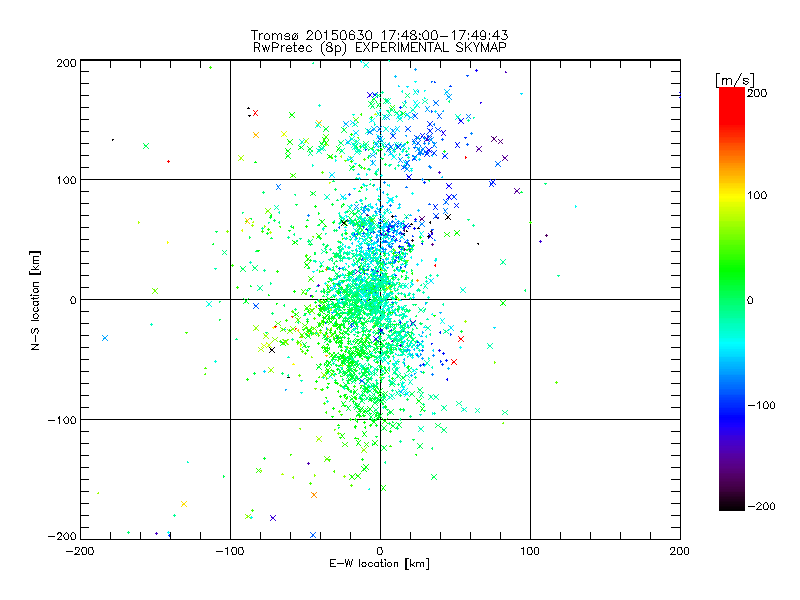Screen dimensions: 800x600
Task: Click the x-axis tick label '-200'
Action: pos(80,552)
